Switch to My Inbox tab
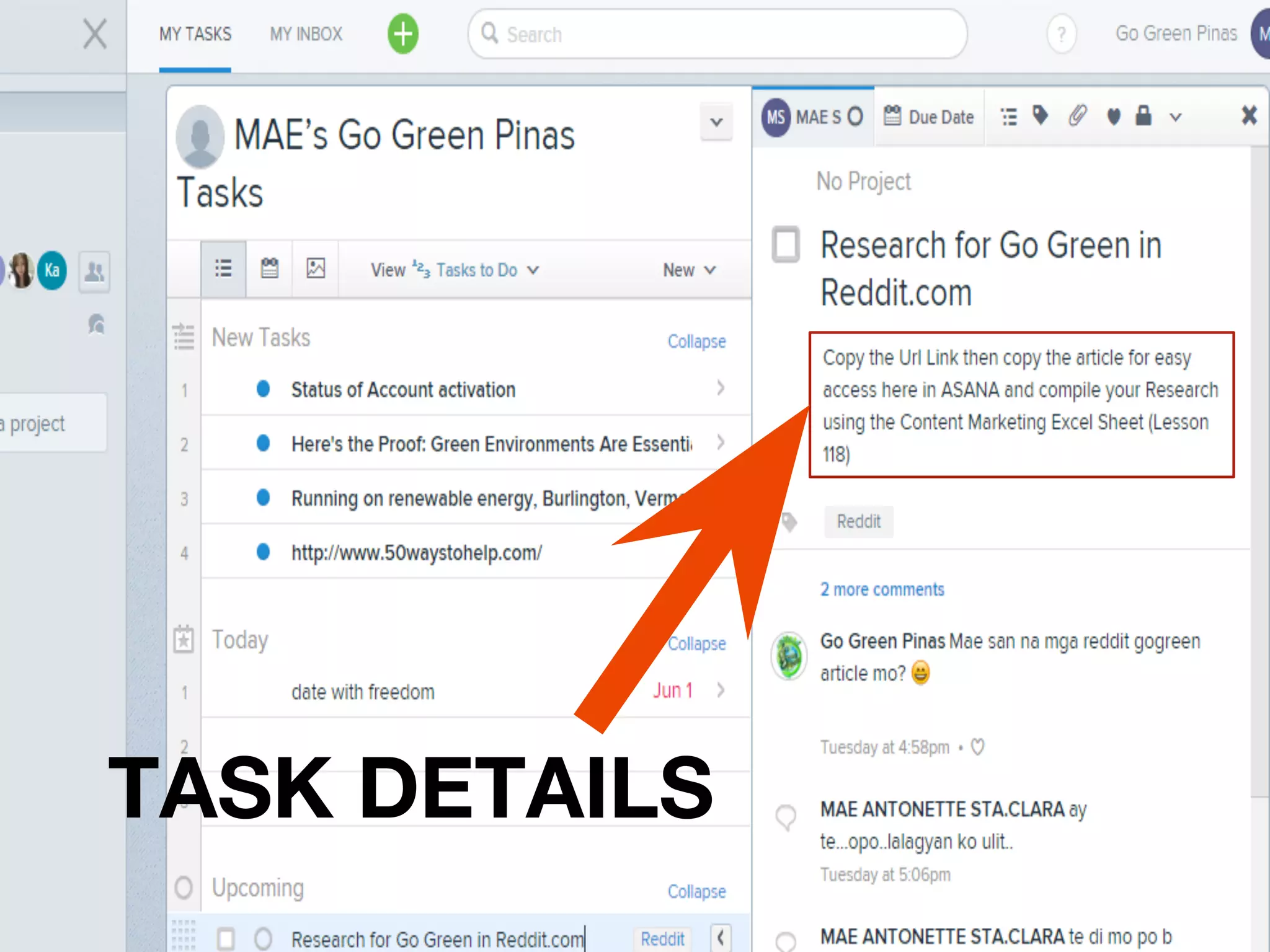Screen dimensions: 1270x952 click(306, 34)
